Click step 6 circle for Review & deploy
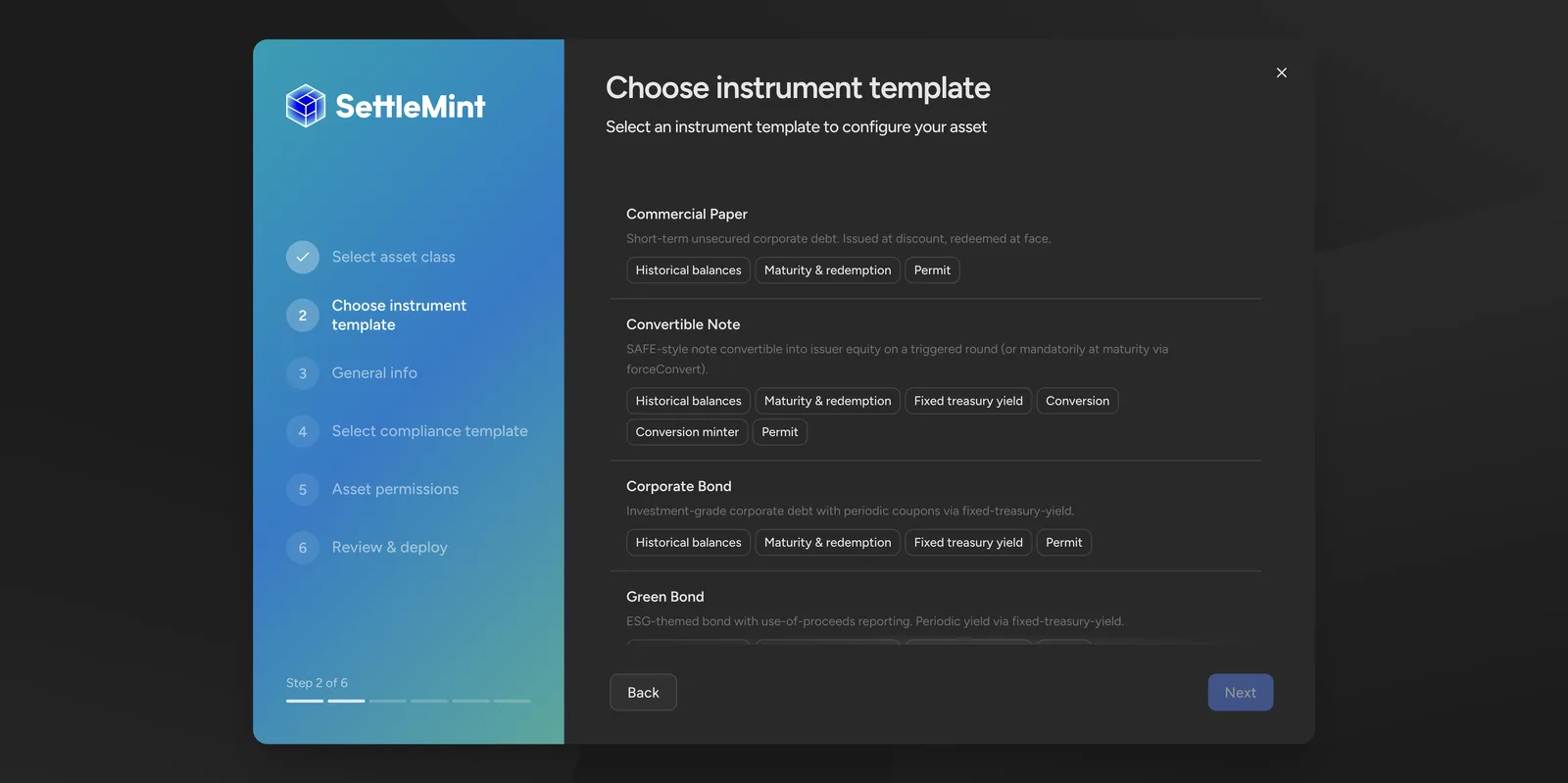Screen dimensions: 1568x783 pyautogui.click(x=303, y=548)
